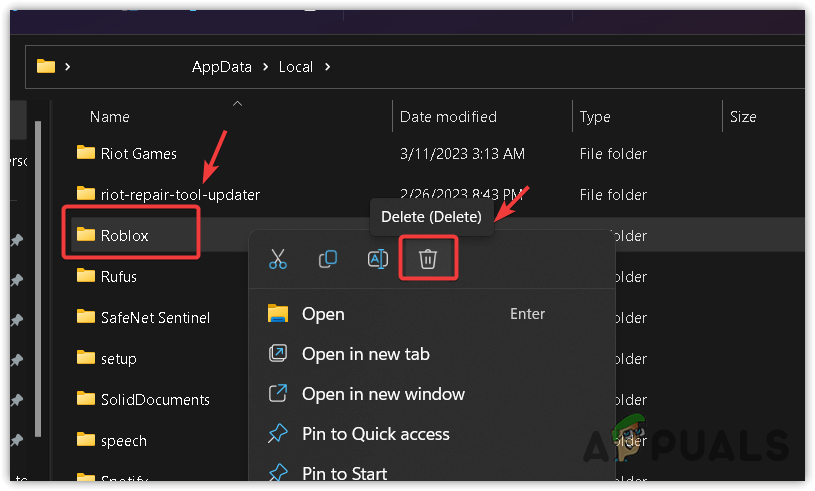Expand the chevron after Local in path

(329, 67)
